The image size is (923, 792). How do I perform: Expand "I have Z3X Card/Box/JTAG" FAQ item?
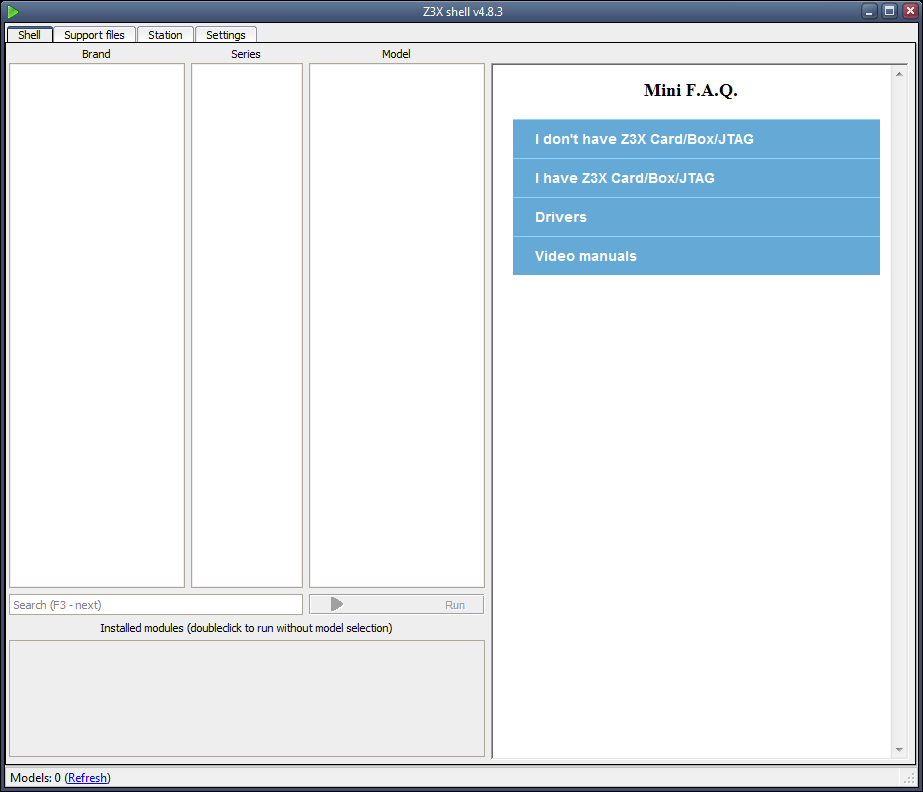pos(696,178)
